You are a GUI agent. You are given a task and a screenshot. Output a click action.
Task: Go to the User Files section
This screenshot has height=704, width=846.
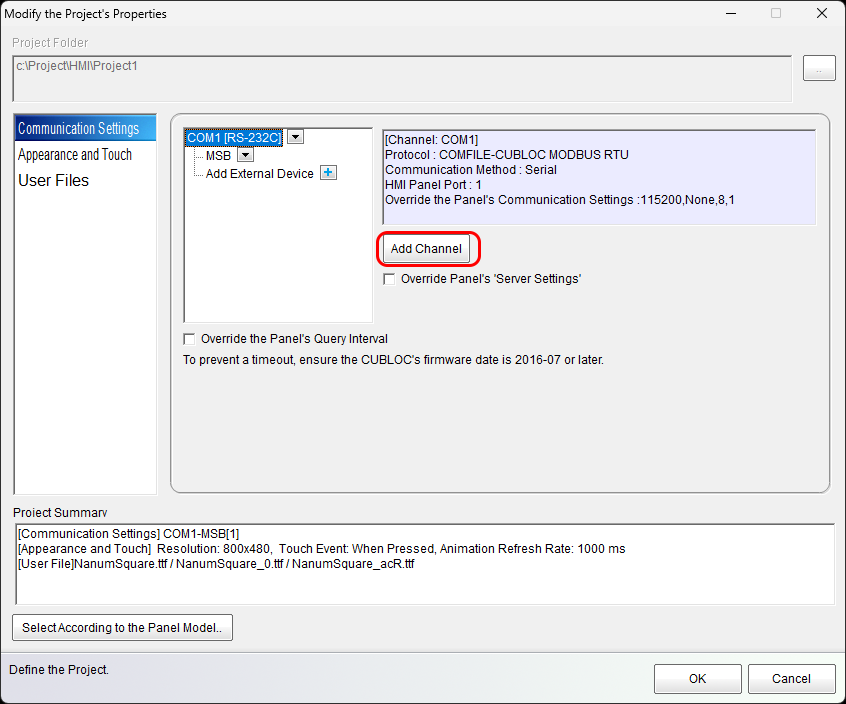coord(54,181)
